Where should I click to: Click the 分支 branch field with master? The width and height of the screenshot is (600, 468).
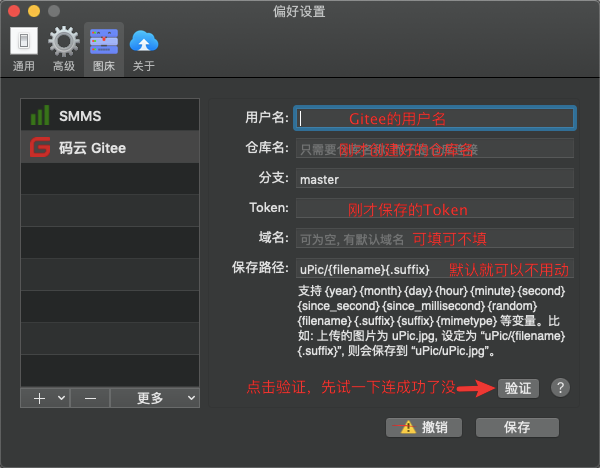tap(435, 178)
